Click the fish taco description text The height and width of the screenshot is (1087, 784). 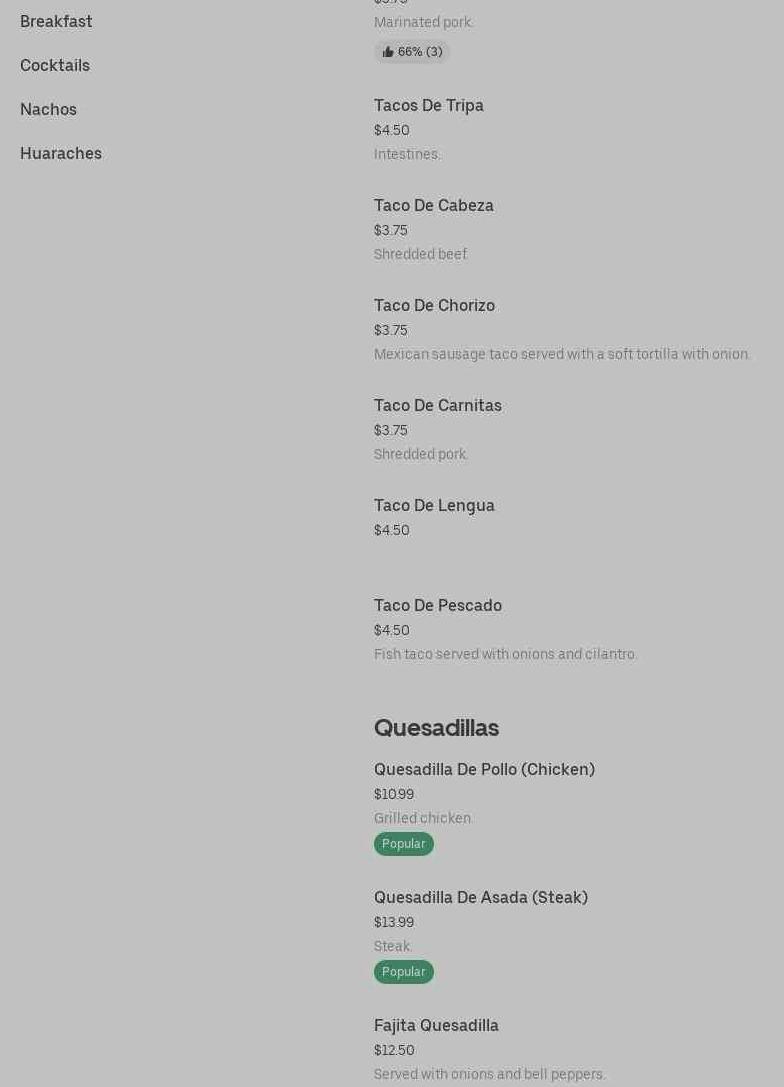pos(505,654)
